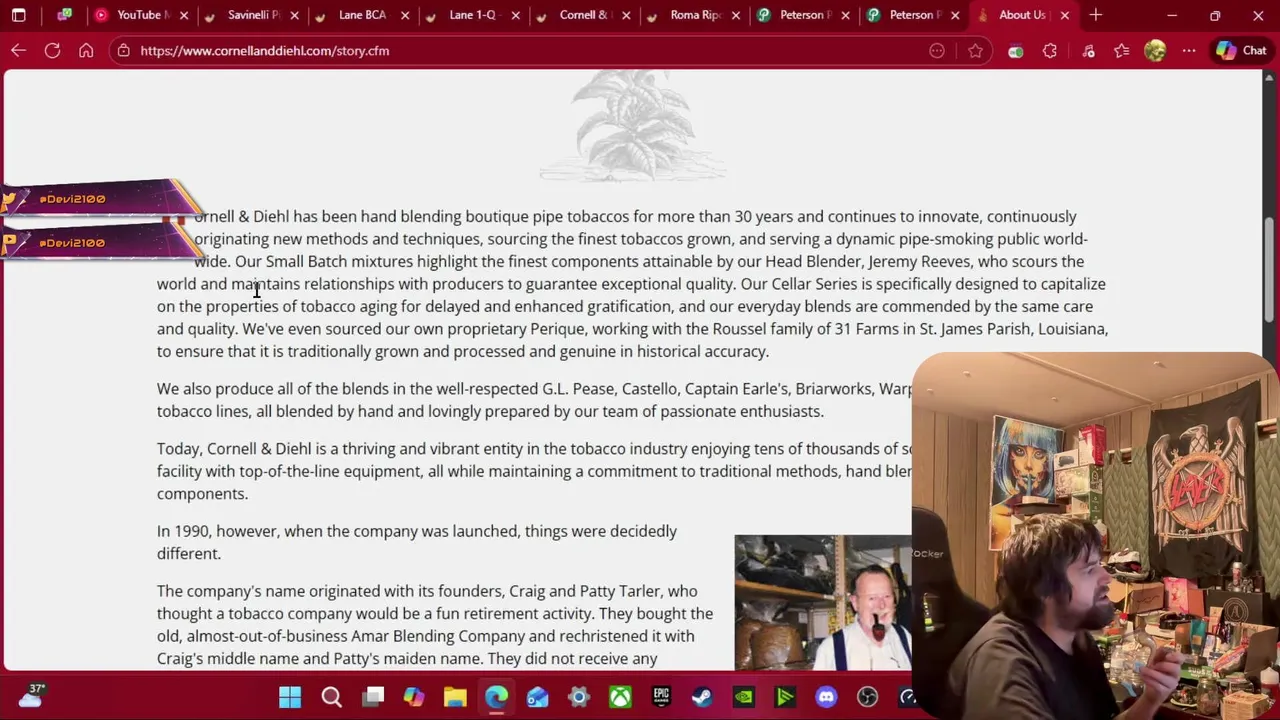Screen dimensions: 1280x720
Task: Open Discord from the taskbar
Action: tap(826, 697)
